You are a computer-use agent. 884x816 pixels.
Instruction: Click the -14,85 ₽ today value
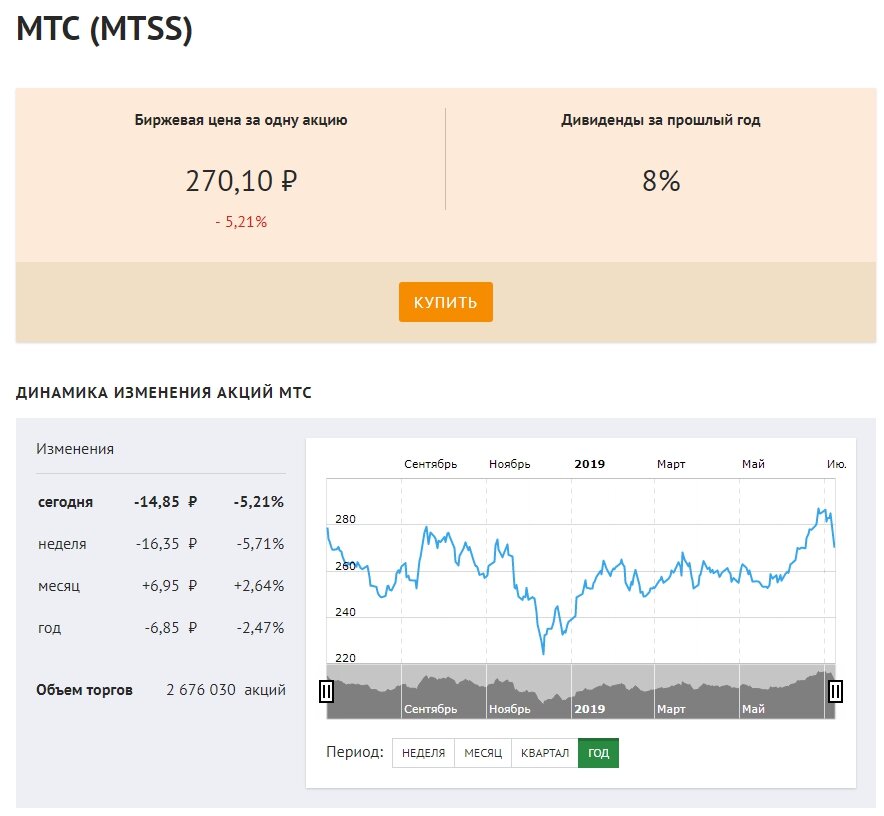point(165,501)
